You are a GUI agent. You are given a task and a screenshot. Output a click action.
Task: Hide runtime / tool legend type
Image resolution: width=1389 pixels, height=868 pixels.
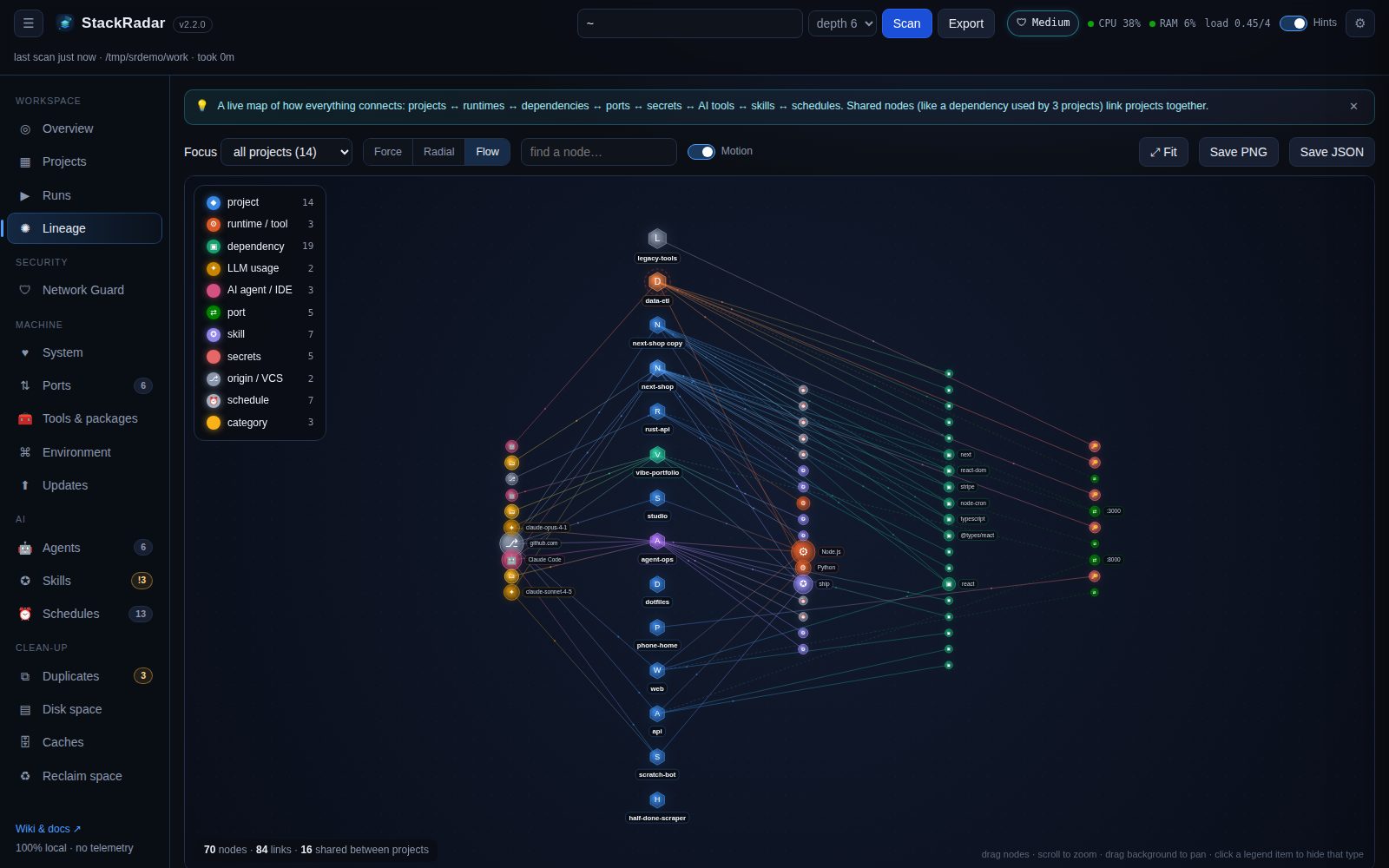(260, 224)
